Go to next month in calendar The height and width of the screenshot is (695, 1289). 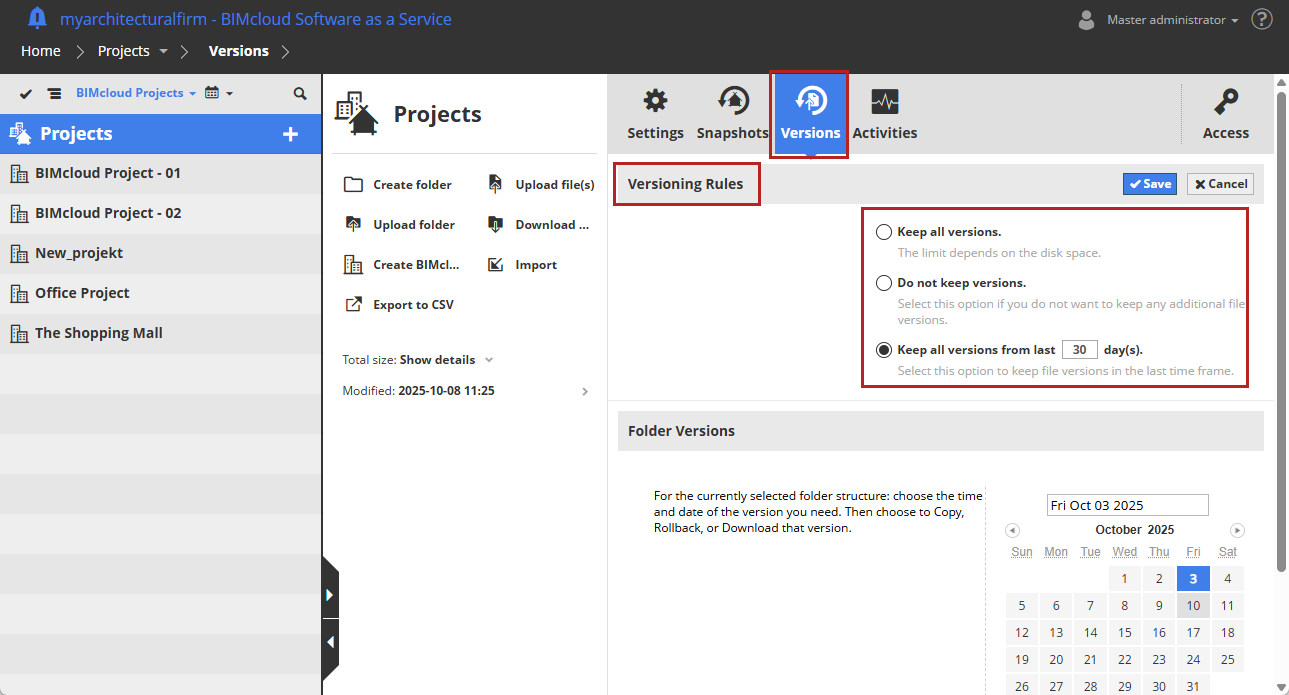[1237, 530]
